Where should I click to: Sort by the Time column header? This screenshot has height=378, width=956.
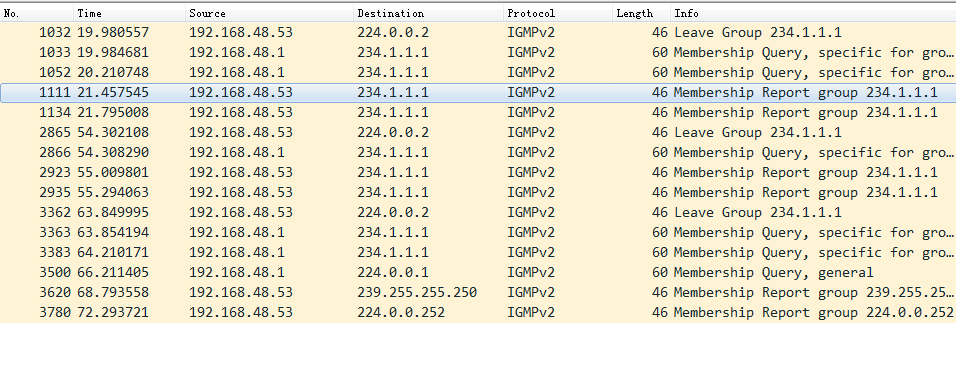[x=129, y=13]
